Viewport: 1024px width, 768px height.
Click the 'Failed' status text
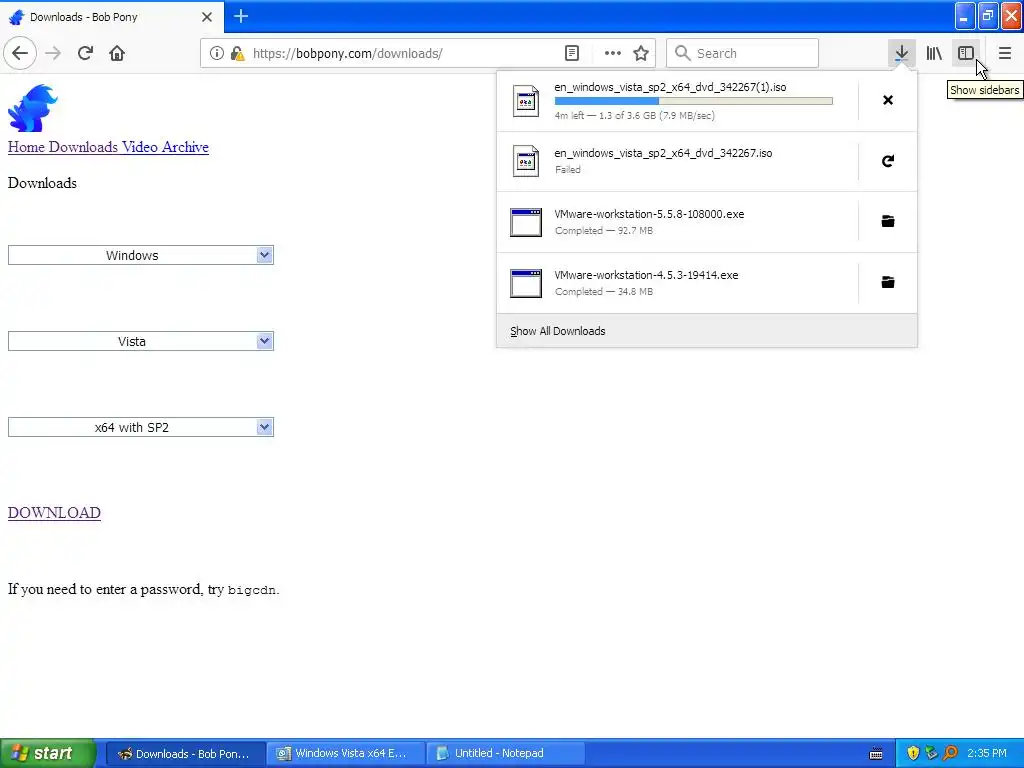(568, 170)
